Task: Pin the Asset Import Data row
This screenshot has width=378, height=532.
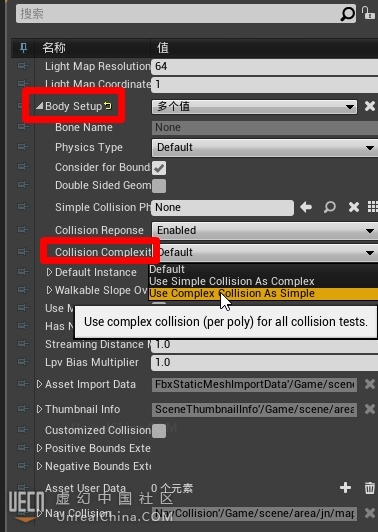Action: (x=23, y=384)
